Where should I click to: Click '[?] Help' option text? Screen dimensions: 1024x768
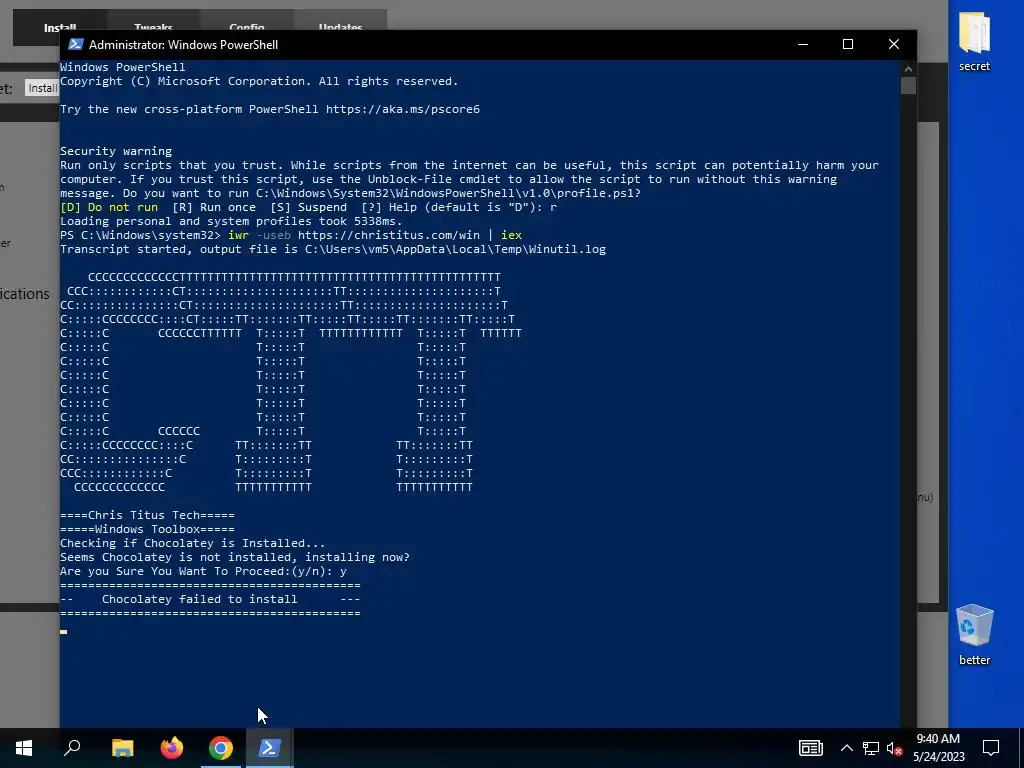coord(389,207)
